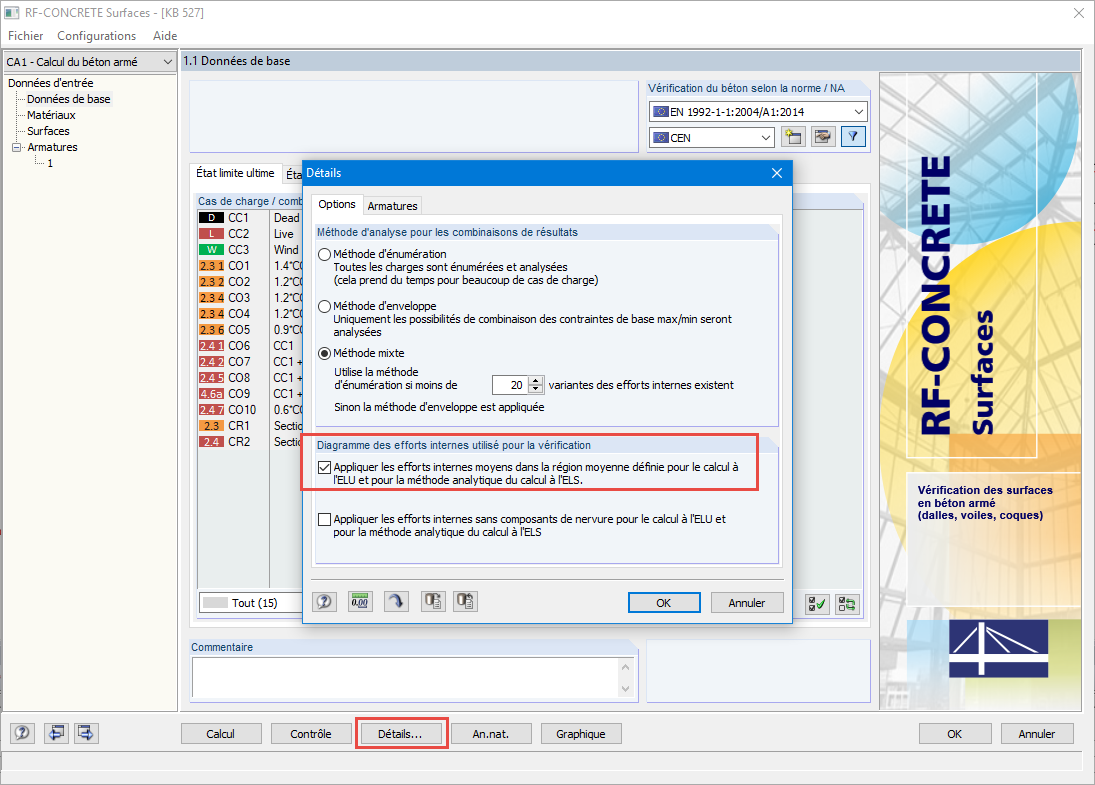Screen dimensions: 1095x785
Task: Click inside the Commentaire text box
Action: [405, 677]
